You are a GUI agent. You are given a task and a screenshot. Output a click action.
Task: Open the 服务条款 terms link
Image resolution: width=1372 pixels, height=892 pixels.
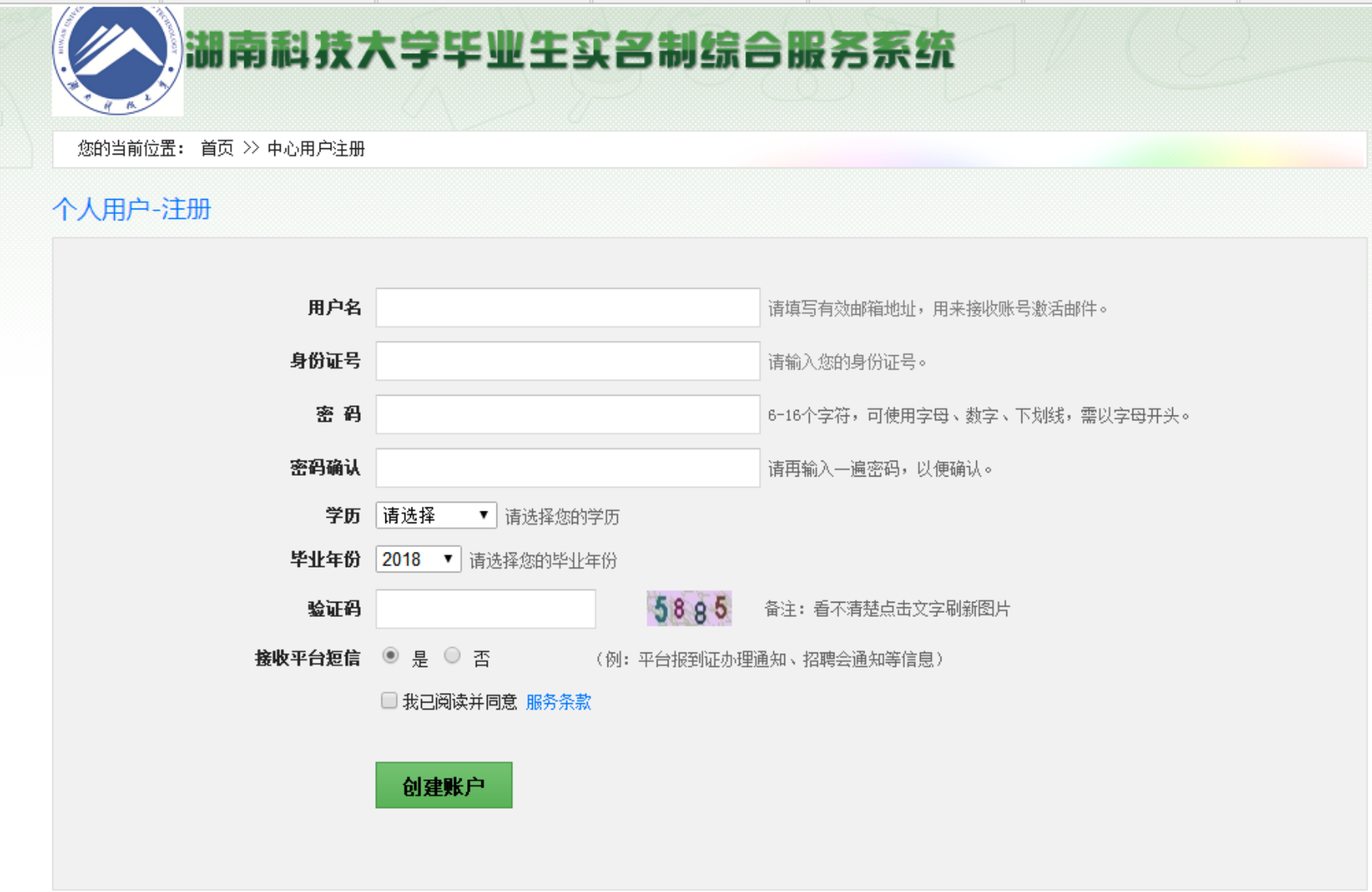point(558,702)
